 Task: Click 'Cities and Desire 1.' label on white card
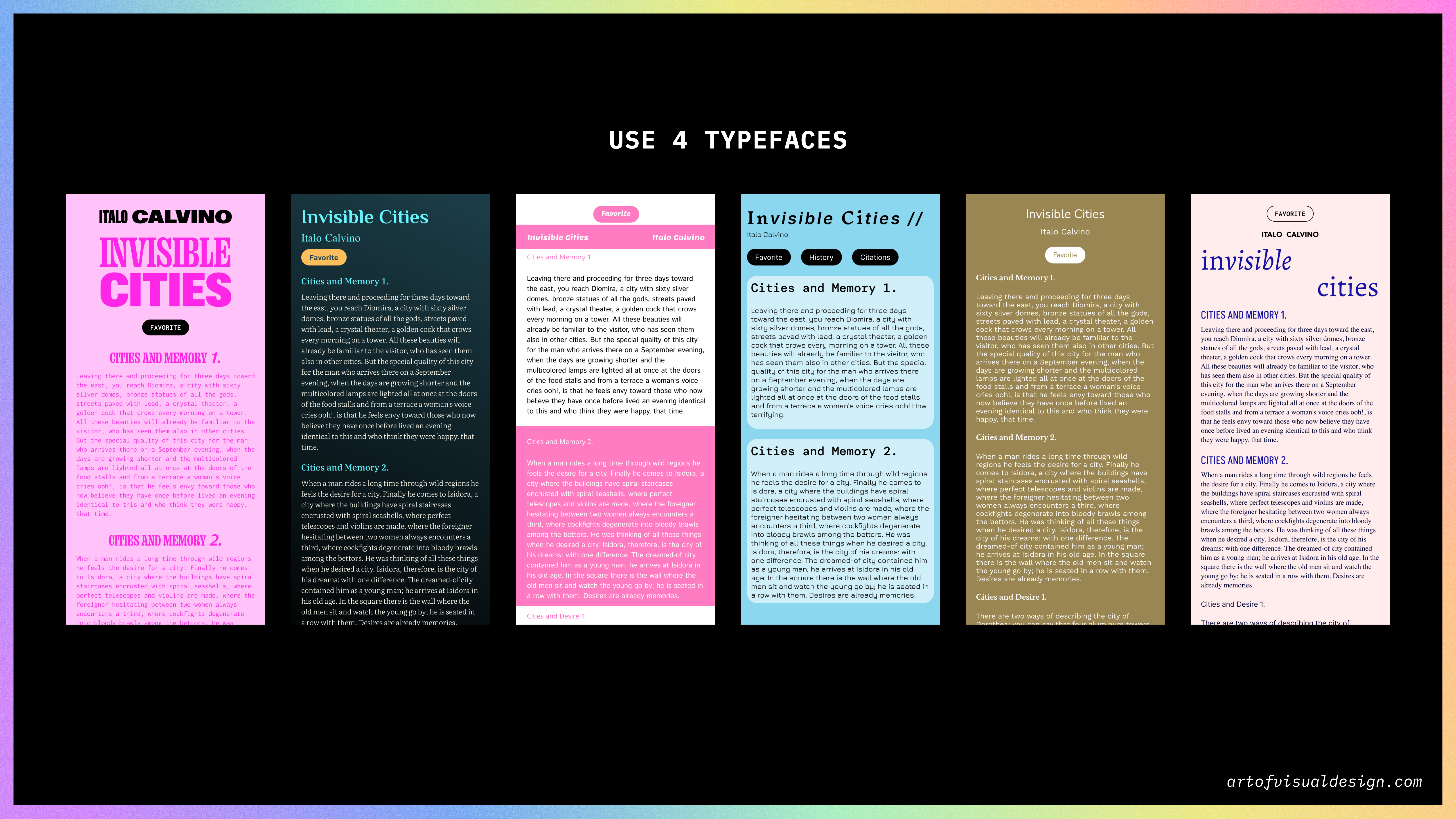(557, 616)
